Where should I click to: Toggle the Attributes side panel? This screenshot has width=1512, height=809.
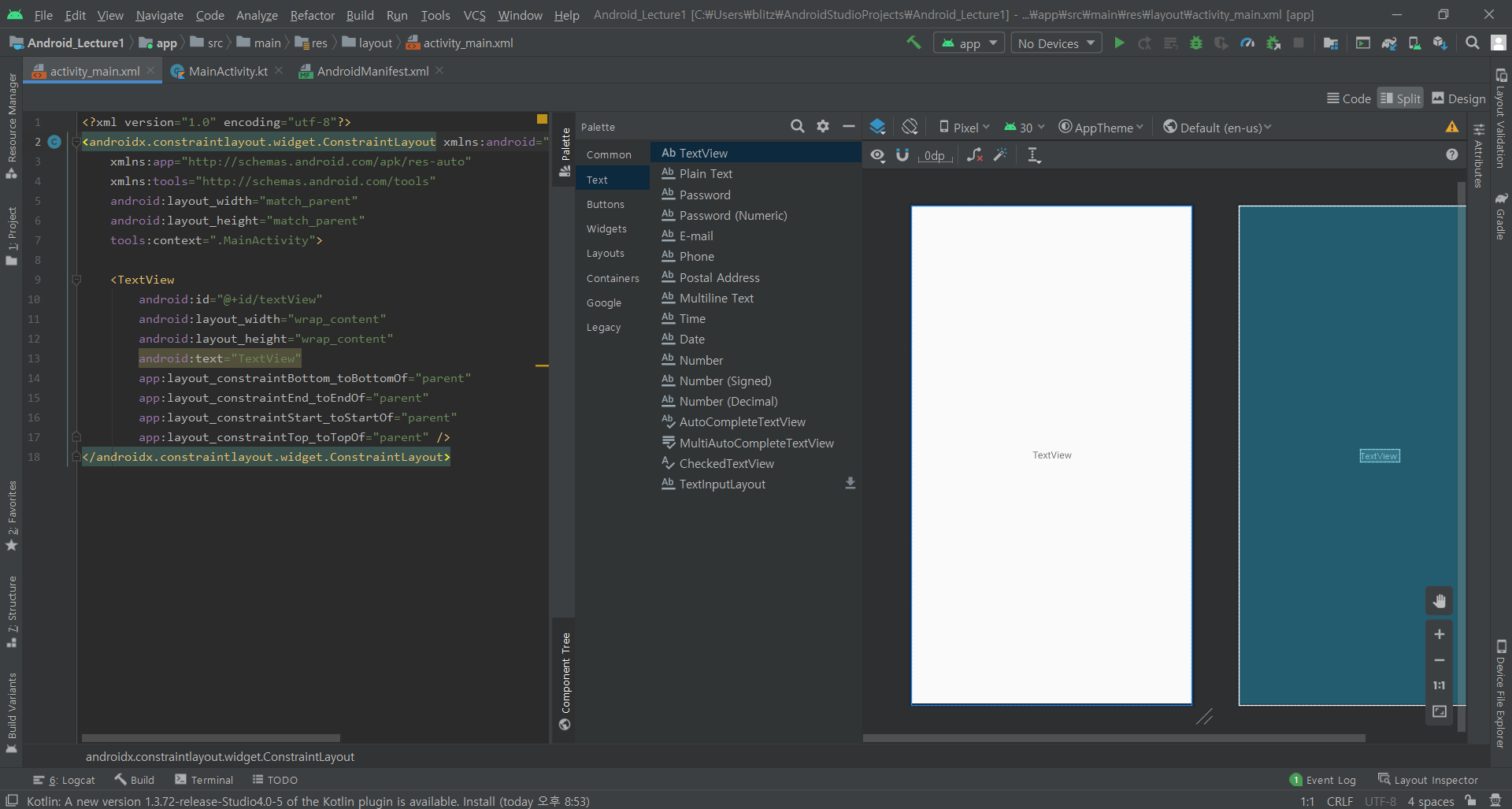click(1478, 156)
